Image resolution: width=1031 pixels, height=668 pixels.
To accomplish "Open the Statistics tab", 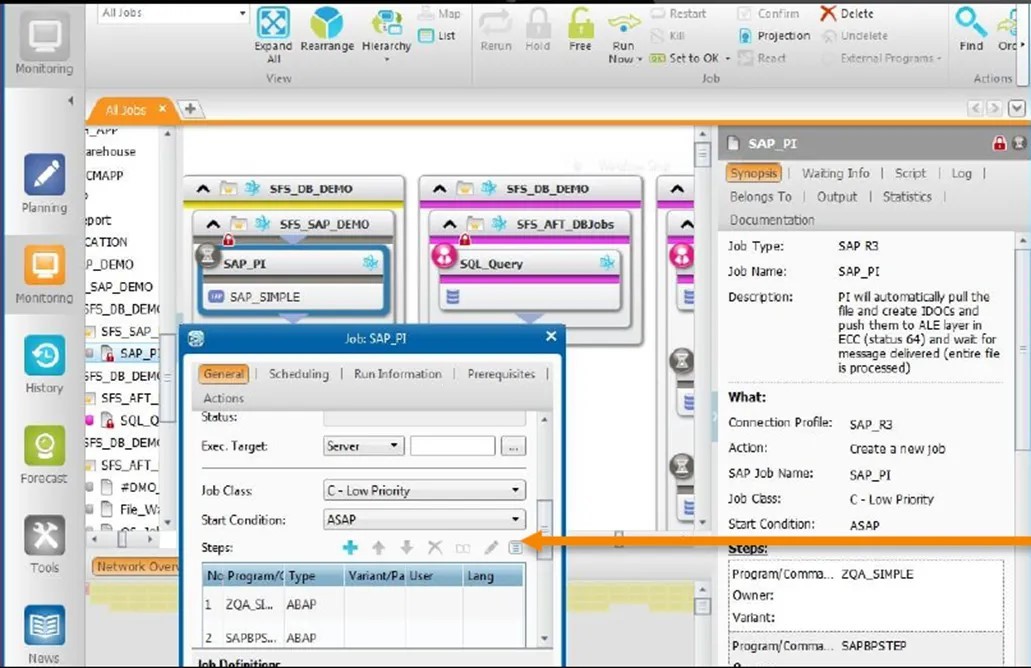I will 907,197.
